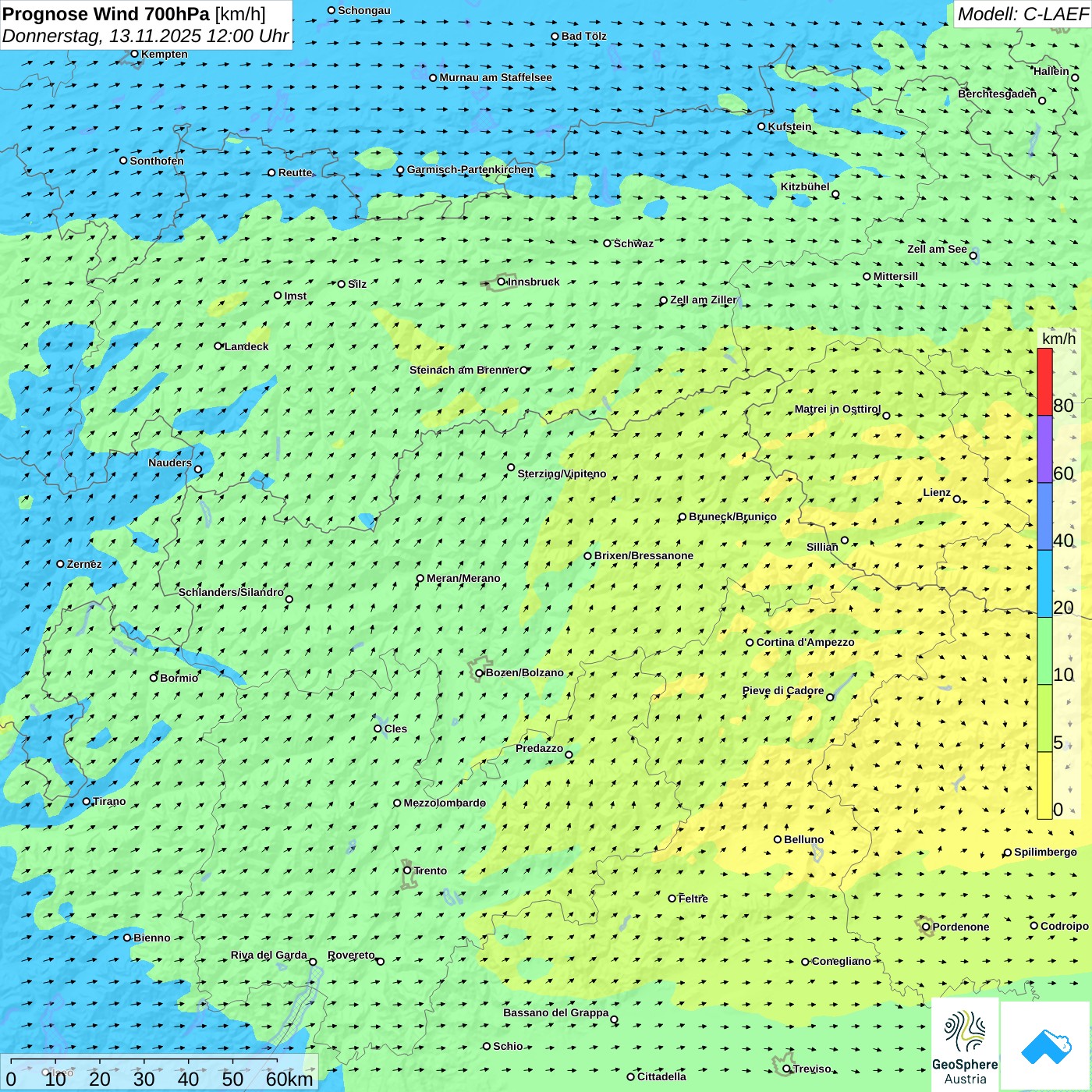Select the Bozen/Bolzano city marker

click(480, 673)
